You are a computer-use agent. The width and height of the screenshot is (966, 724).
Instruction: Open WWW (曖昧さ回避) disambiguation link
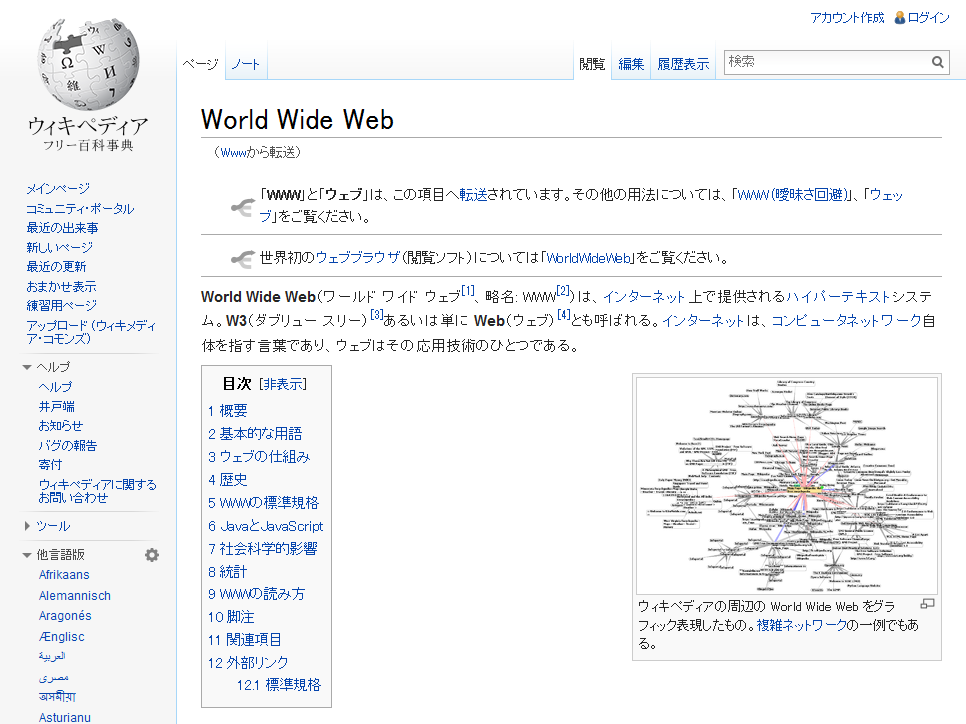pos(792,195)
